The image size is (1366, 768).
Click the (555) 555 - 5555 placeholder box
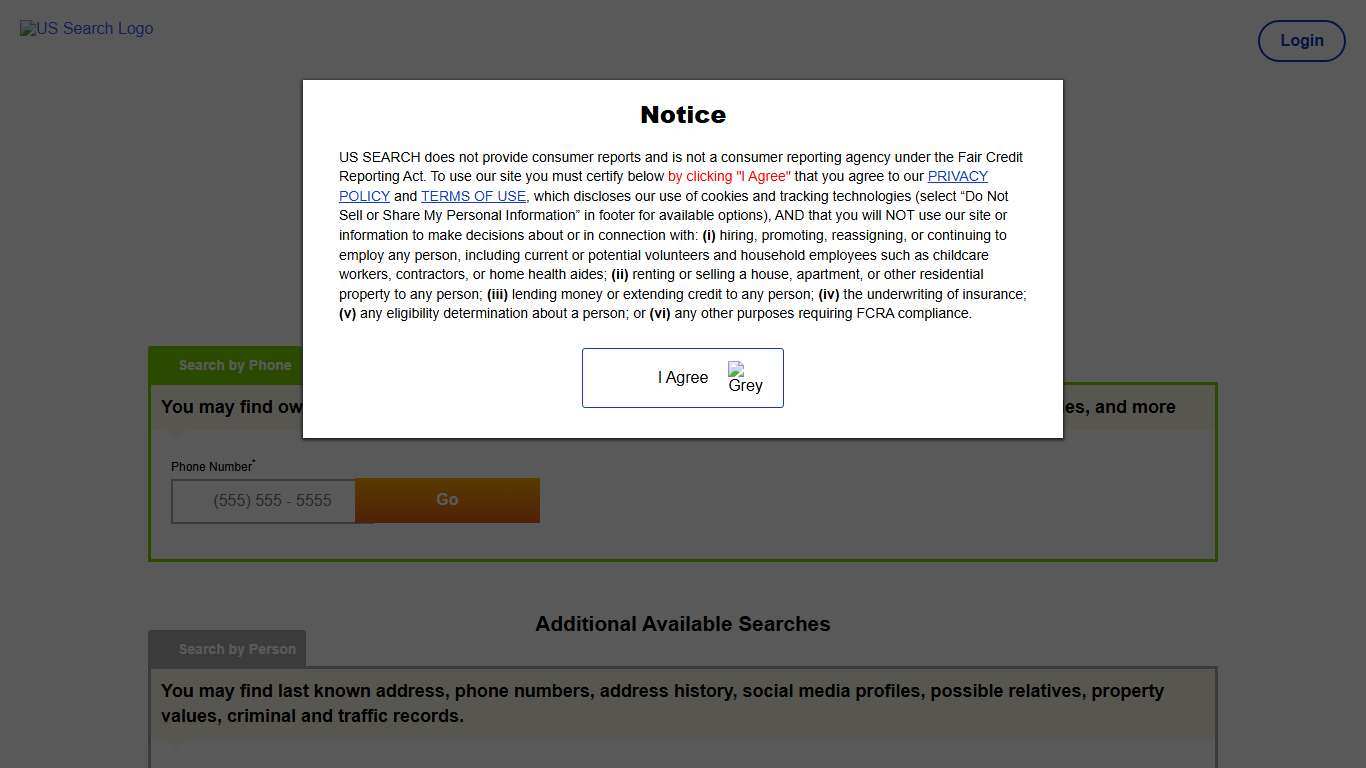pos(263,500)
